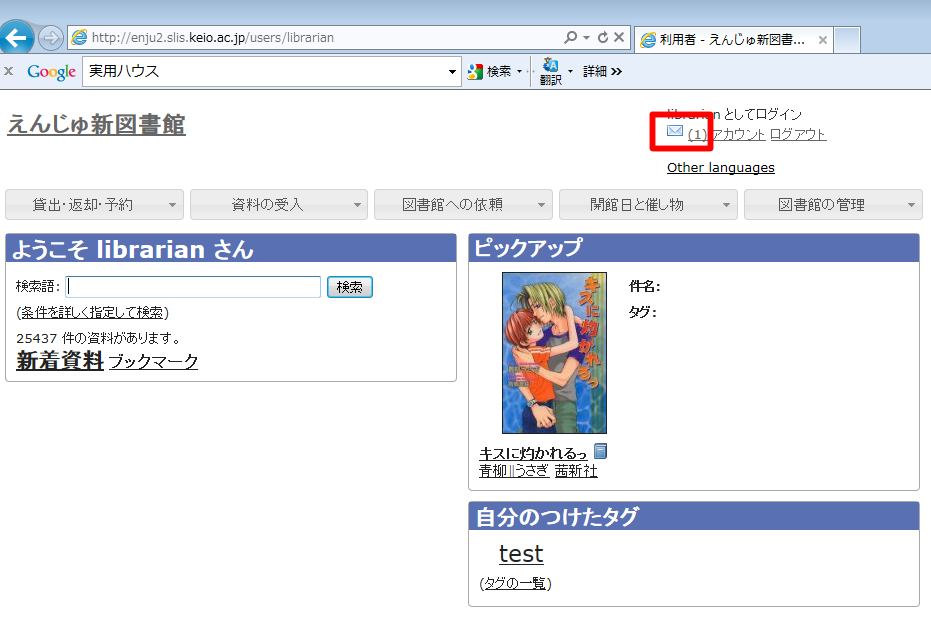Open the Other languages link
The image size is (931, 621).
click(x=721, y=168)
